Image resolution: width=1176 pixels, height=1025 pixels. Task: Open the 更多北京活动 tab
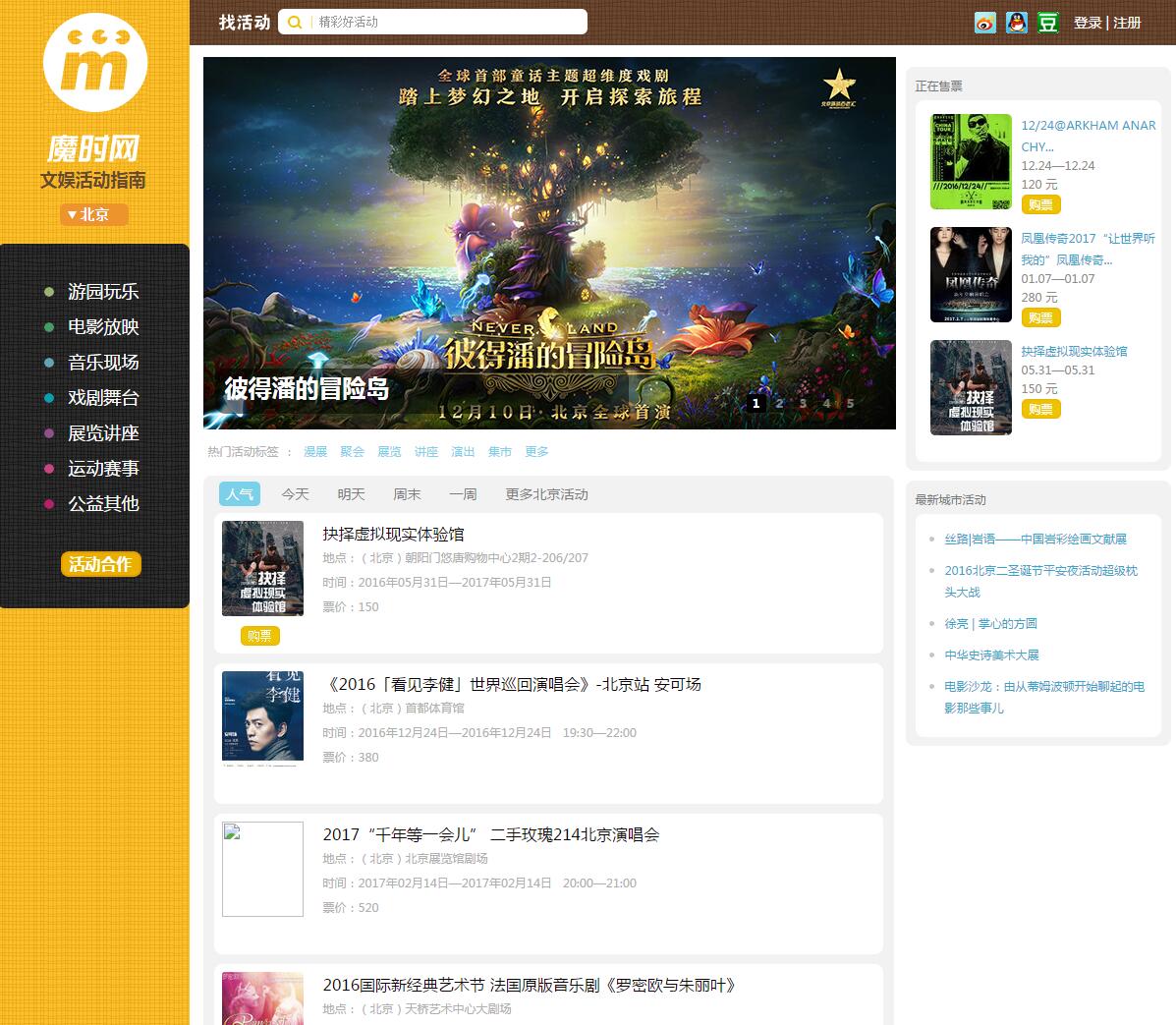(546, 493)
